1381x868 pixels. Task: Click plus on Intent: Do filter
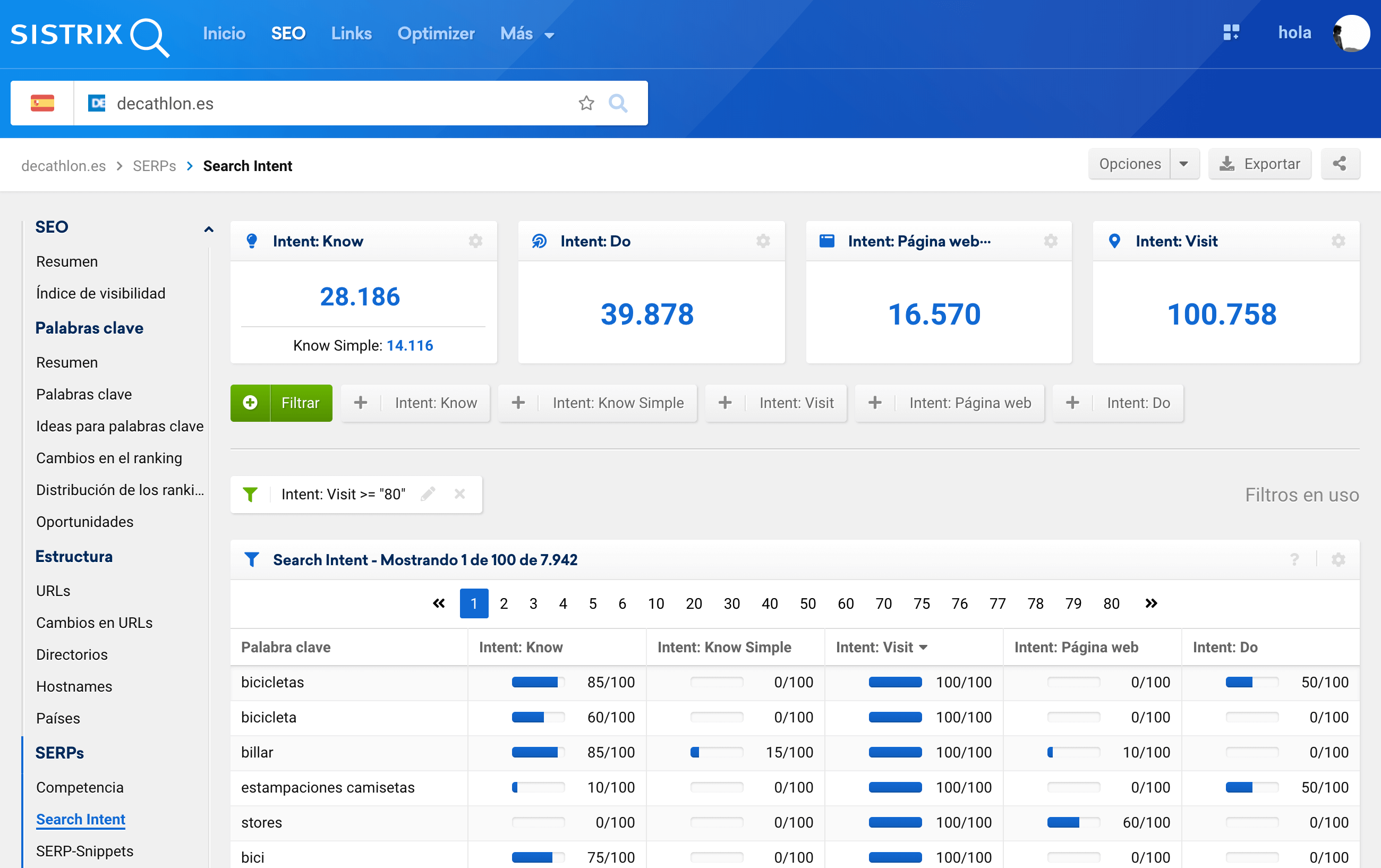click(1072, 403)
